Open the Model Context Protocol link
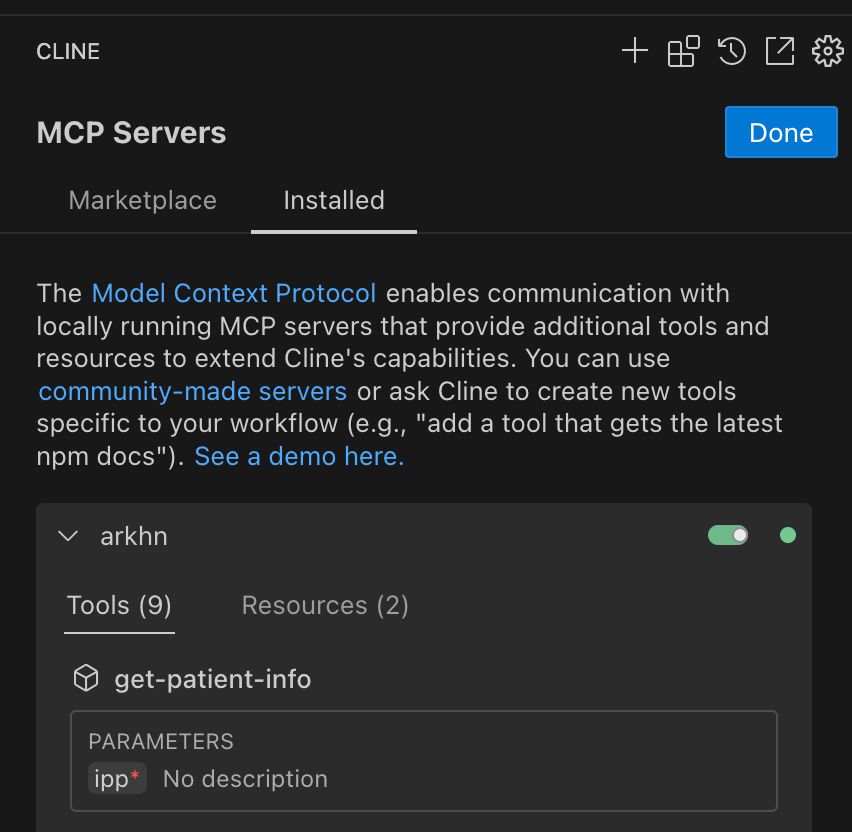 tap(234, 293)
